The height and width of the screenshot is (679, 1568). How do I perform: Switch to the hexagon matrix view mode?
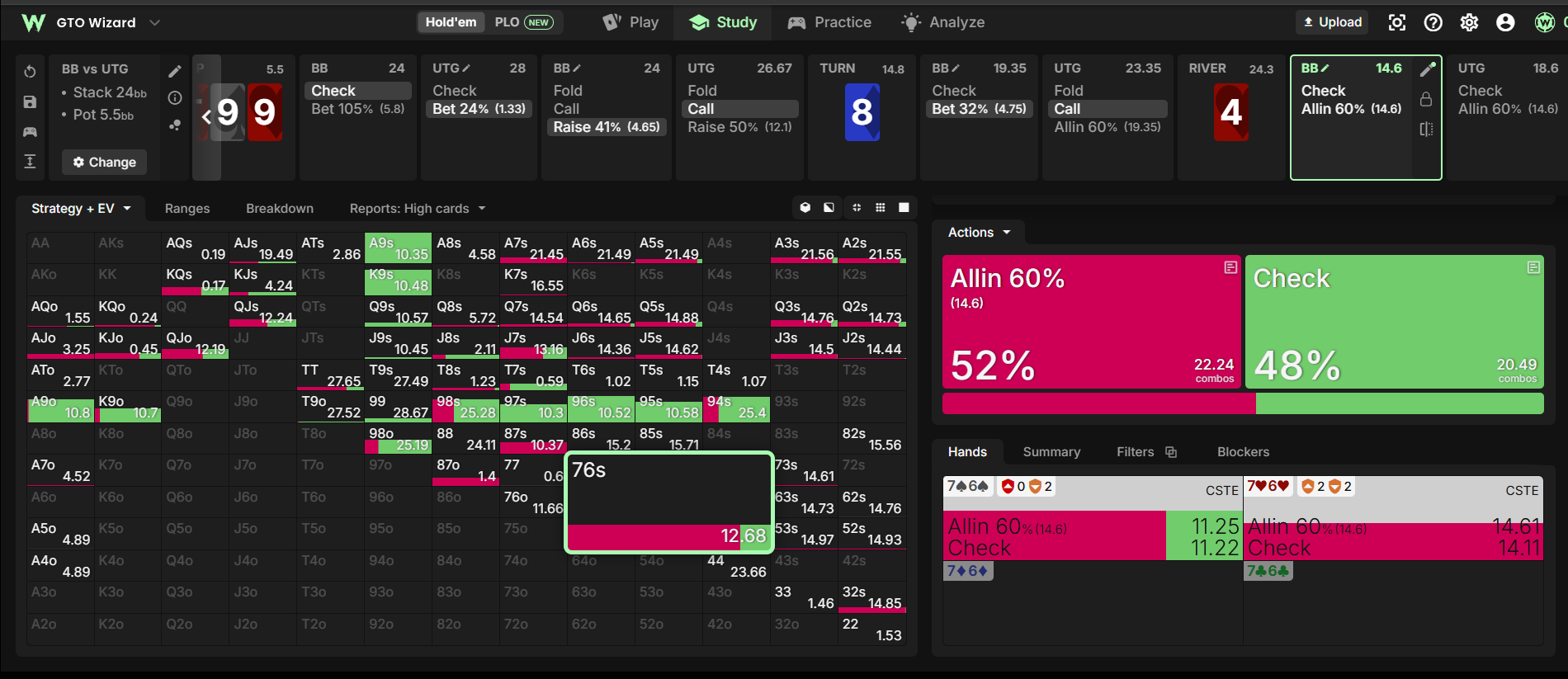click(805, 208)
